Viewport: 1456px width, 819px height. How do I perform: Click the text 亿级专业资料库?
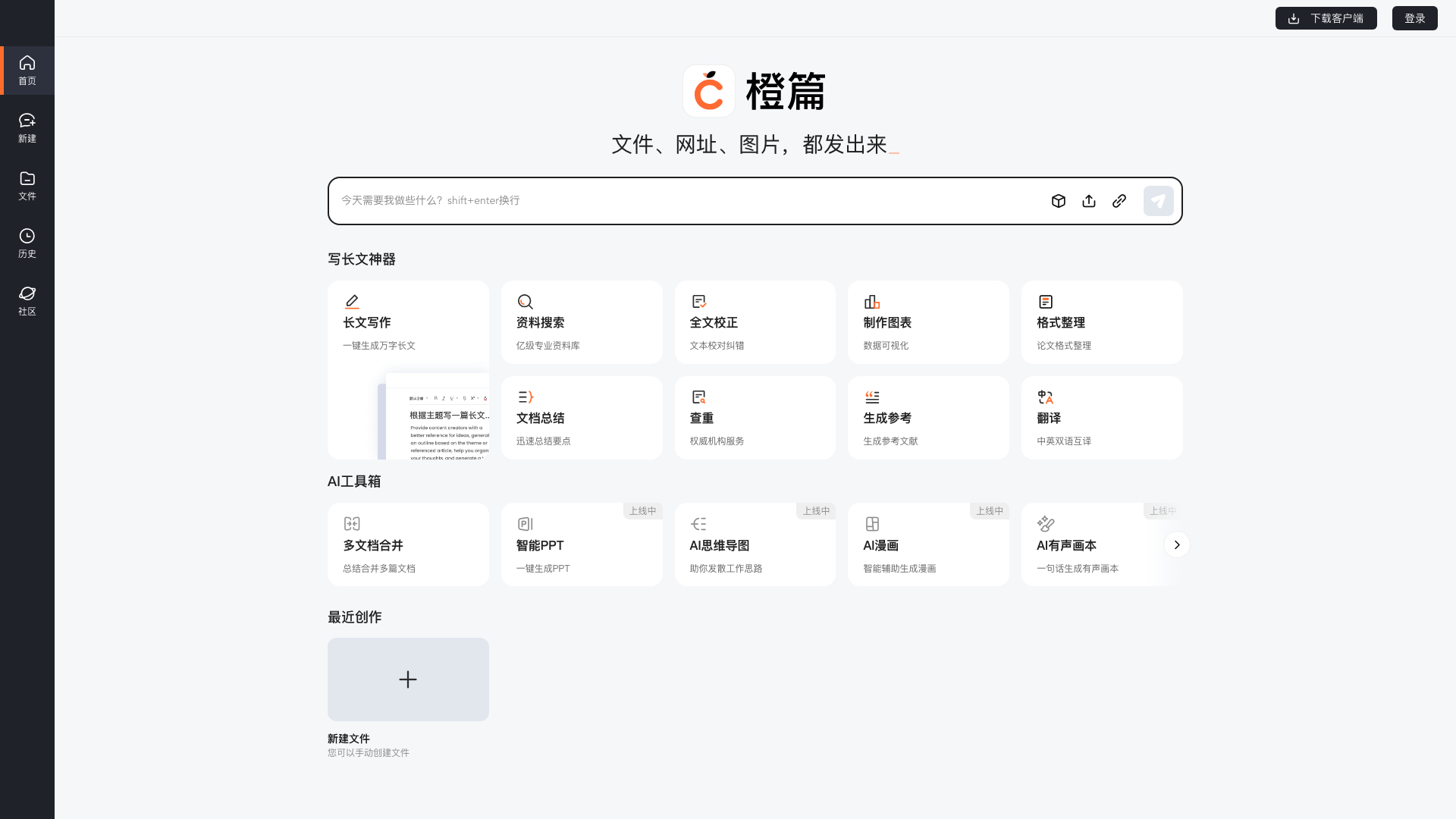tap(548, 346)
